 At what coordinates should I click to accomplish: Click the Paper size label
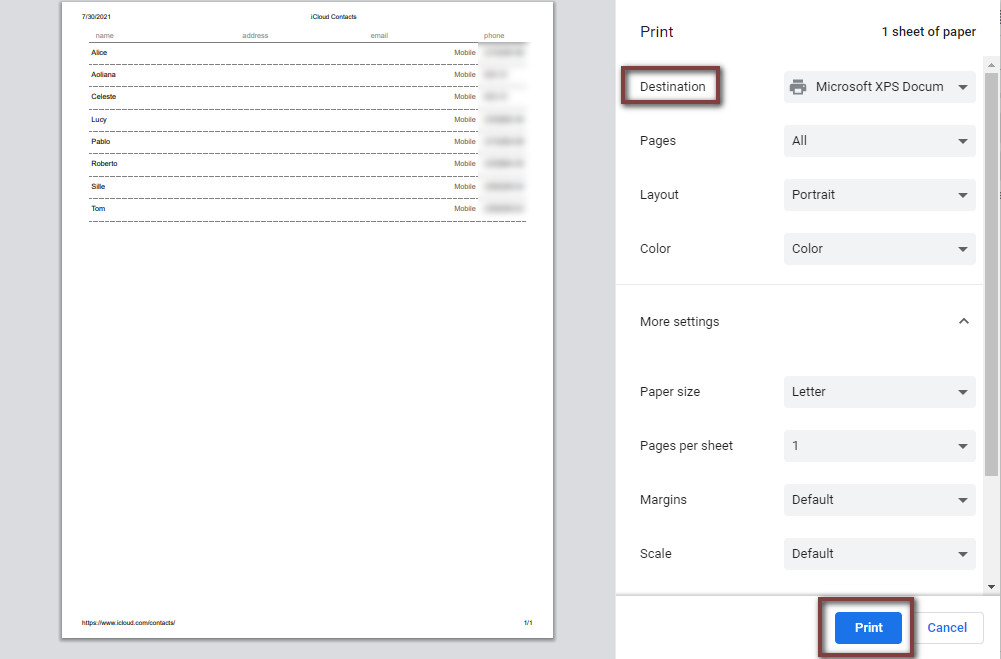670,392
